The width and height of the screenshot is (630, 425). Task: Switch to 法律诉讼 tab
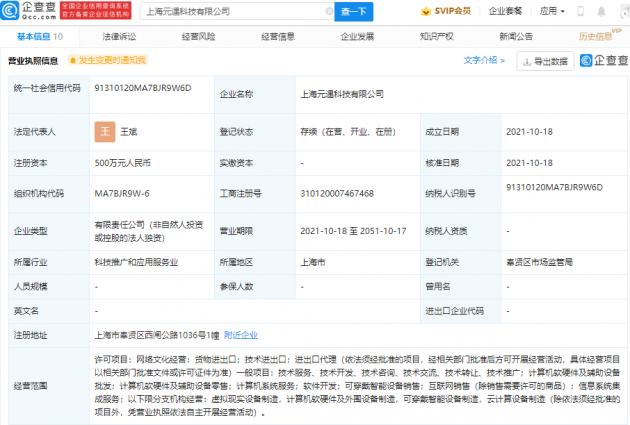pyautogui.click(x=119, y=37)
